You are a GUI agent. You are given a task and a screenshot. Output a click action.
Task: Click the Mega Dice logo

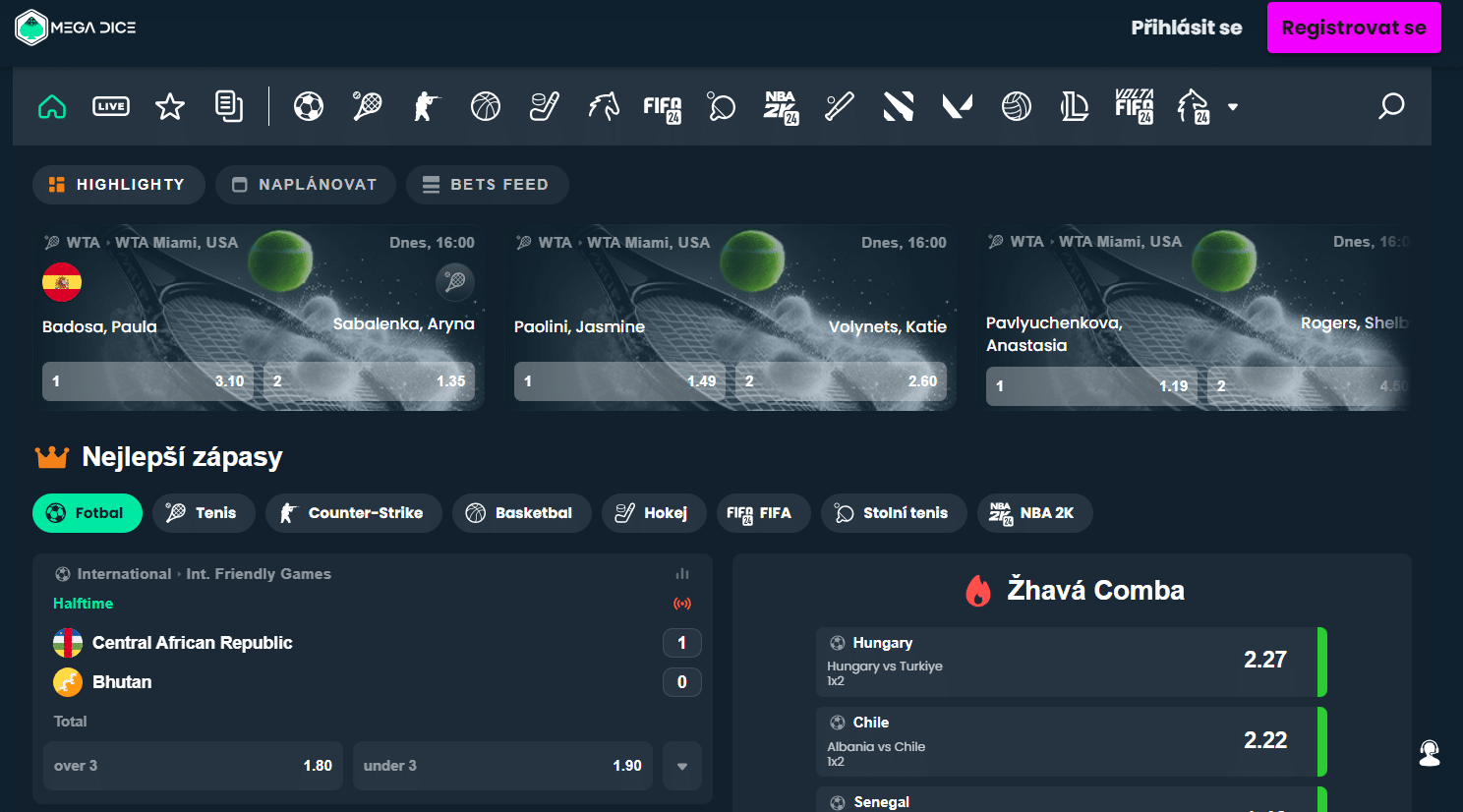click(x=76, y=28)
